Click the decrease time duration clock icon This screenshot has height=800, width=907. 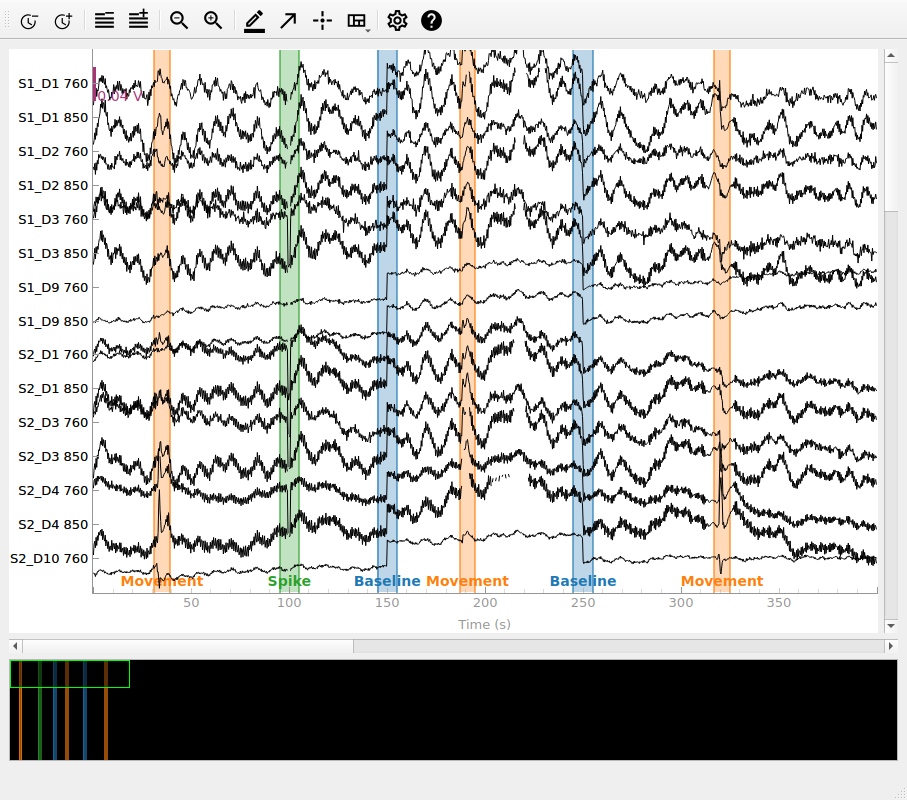(29, 20)
